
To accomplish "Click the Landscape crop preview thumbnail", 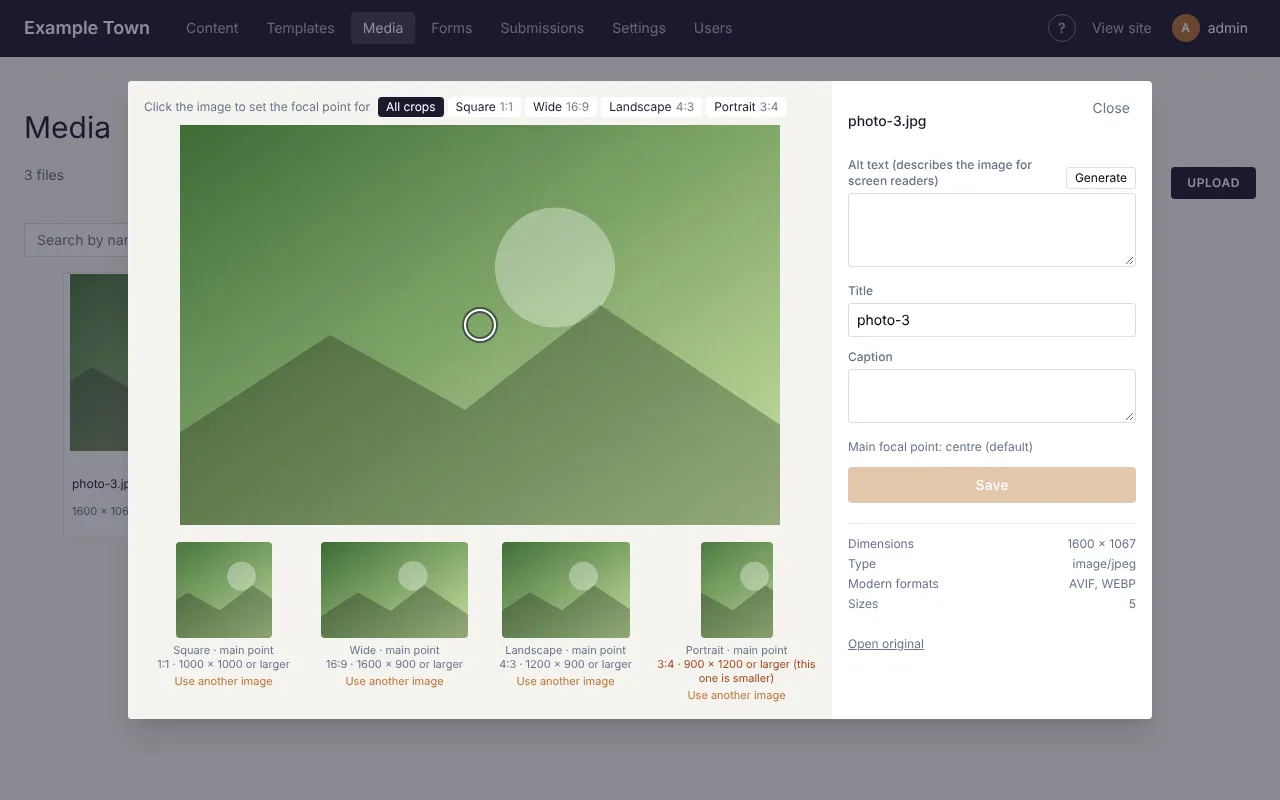I will coord(566,590).
